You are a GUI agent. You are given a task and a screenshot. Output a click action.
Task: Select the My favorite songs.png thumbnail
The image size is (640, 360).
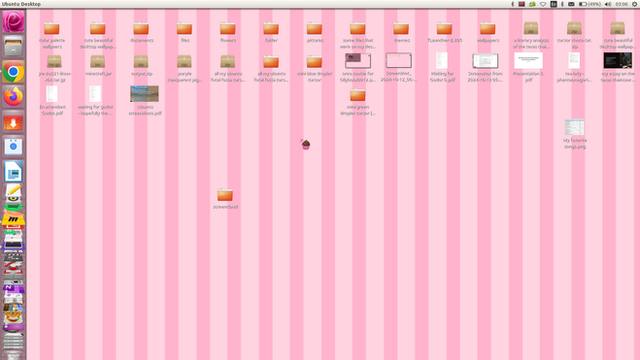(x=574, y=127)
